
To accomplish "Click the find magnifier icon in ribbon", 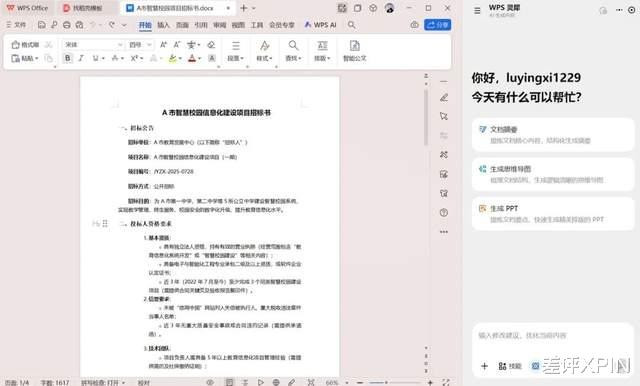I will (x=293, y=45).
